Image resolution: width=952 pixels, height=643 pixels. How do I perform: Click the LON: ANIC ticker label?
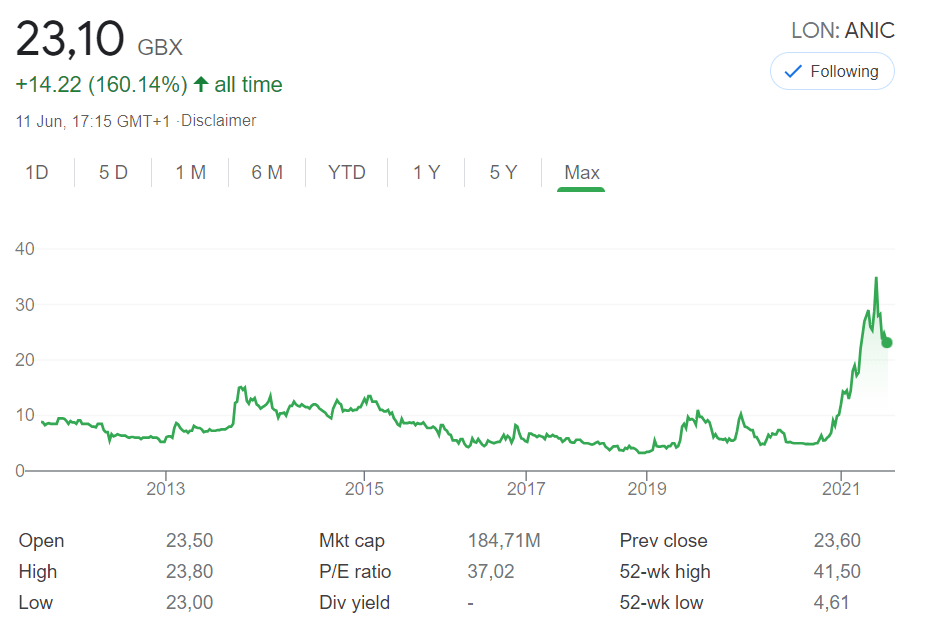(x=842, y=30)
